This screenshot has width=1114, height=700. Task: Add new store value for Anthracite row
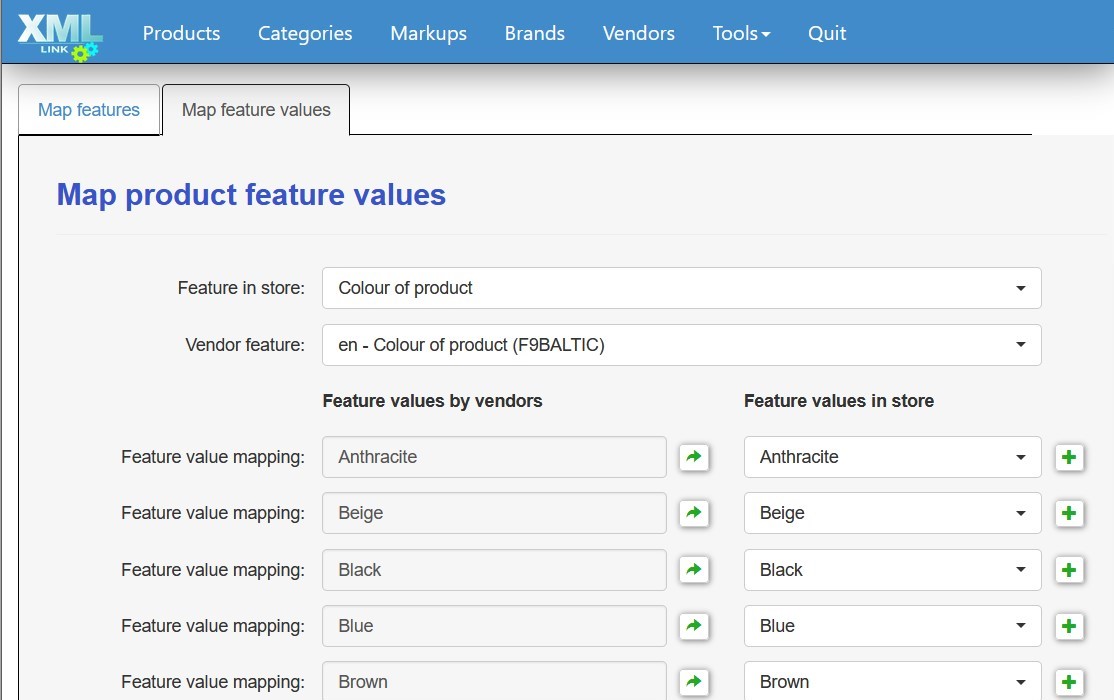(x=1069, y=457)
